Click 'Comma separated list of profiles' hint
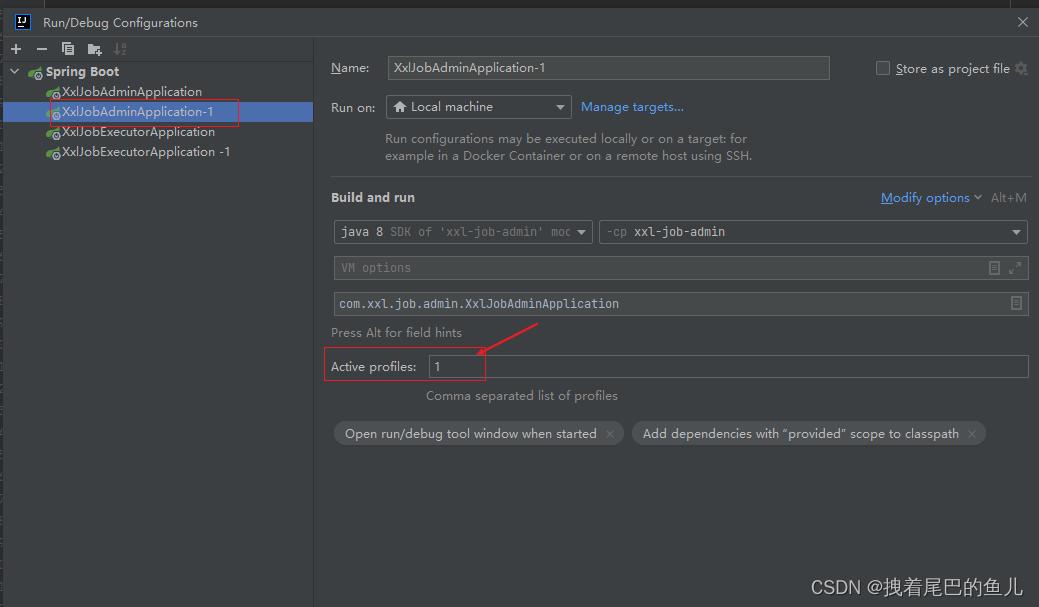This screenshot has width=1039, height=607. click(521, 396)
